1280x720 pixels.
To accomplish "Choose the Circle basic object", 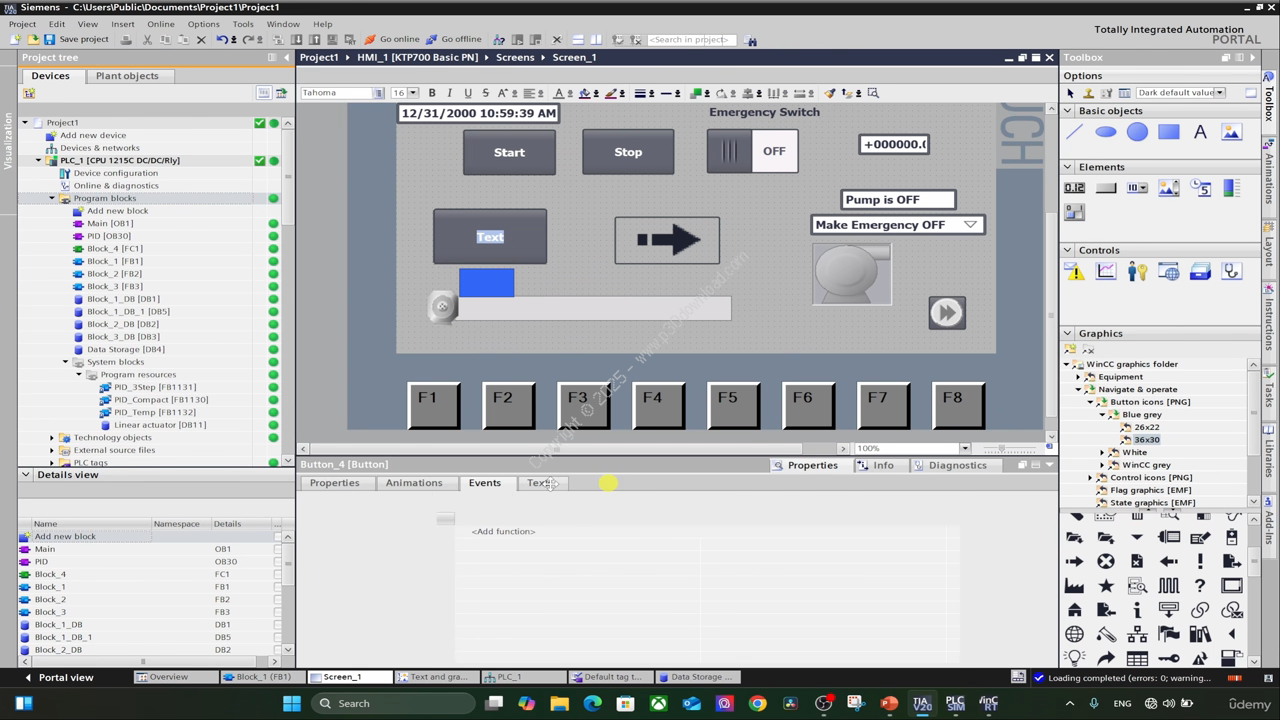I will click(1137, 132).
